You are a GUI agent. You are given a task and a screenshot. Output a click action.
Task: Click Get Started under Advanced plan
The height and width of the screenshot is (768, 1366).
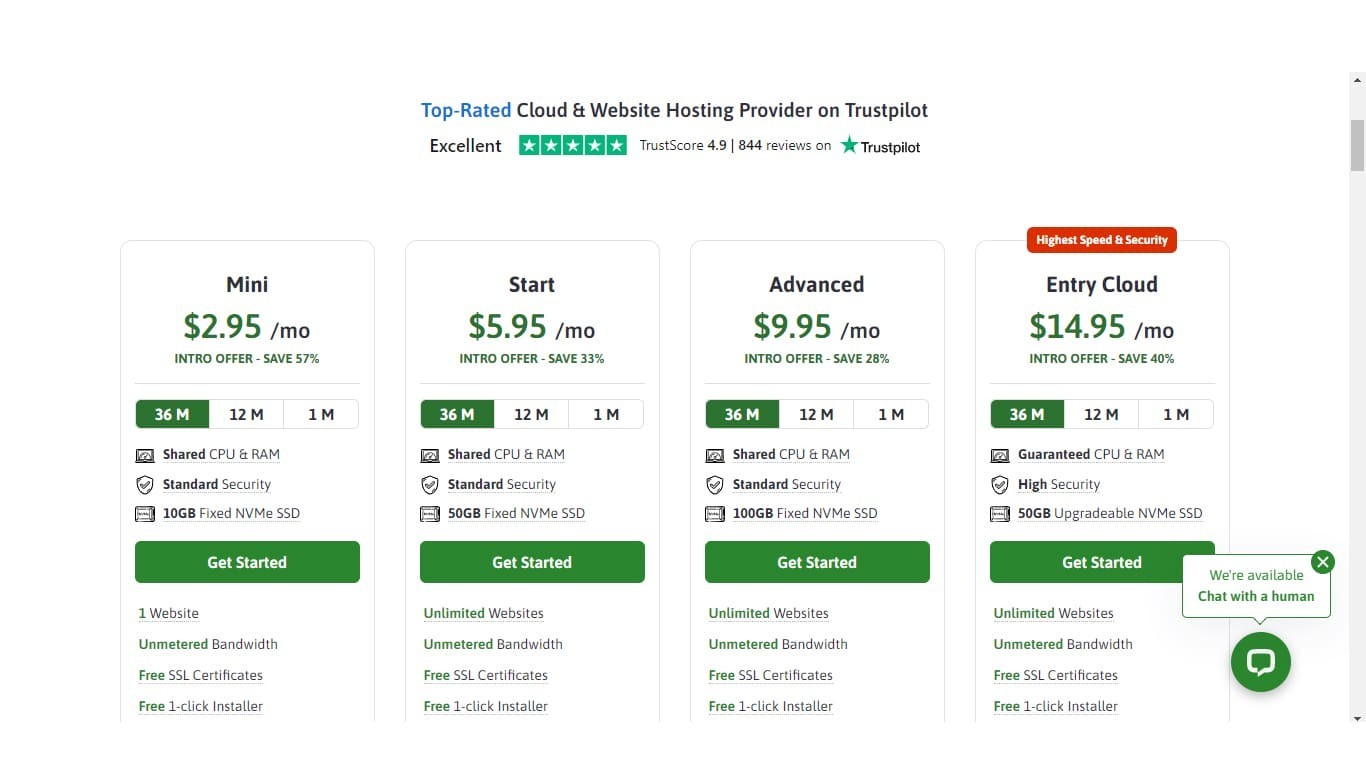point(817,562)
